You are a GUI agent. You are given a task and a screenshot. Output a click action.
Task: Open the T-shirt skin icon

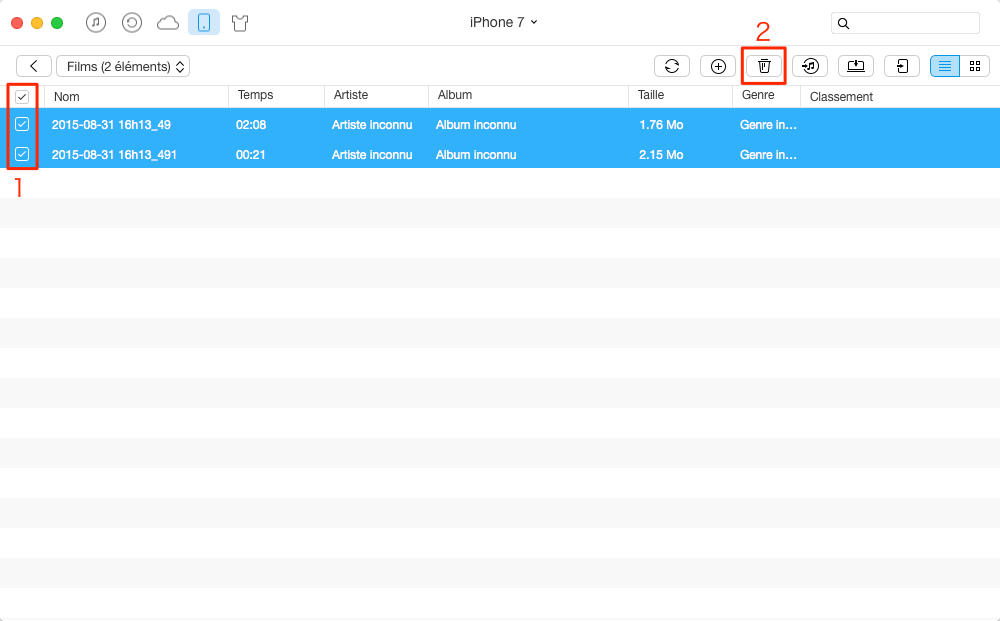click(x=240, y=24)
